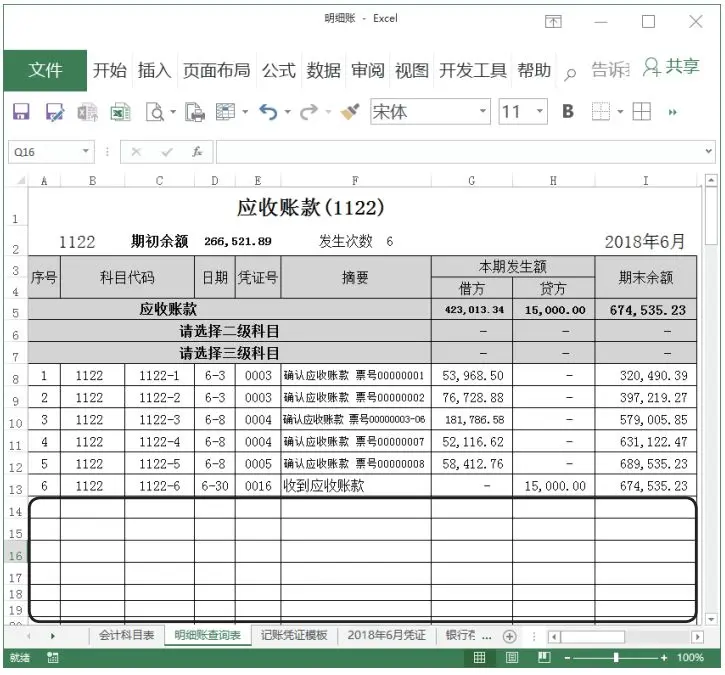Open the redo history dropdown arrow

coord(328,112)
